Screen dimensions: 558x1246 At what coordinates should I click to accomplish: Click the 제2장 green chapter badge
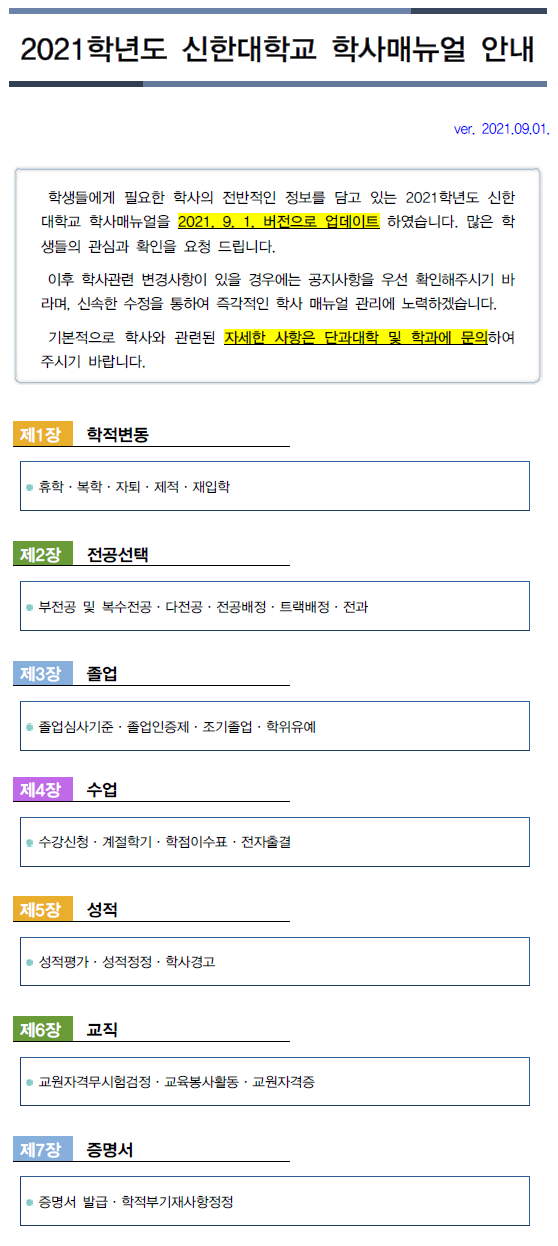pyautogui.click(x=43, y=554)
